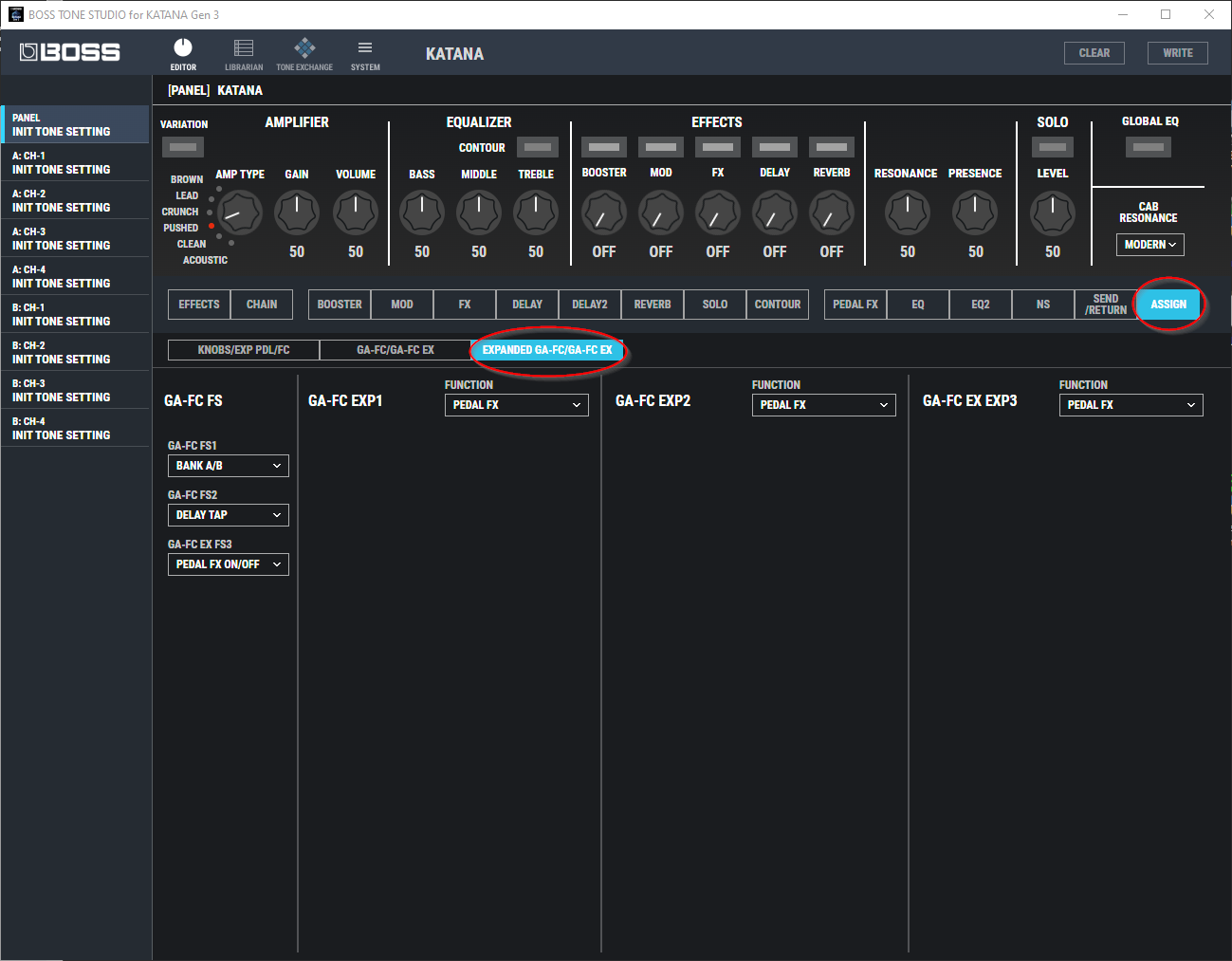Toggle the FX effect switch

tap(718, 147)
